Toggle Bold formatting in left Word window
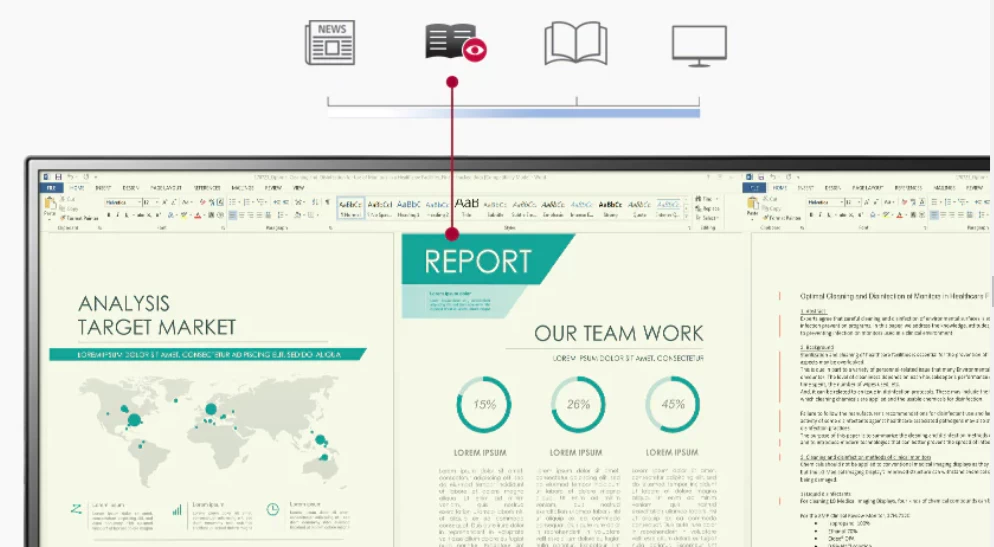This screenshot has width=994, height=547. 110,215
